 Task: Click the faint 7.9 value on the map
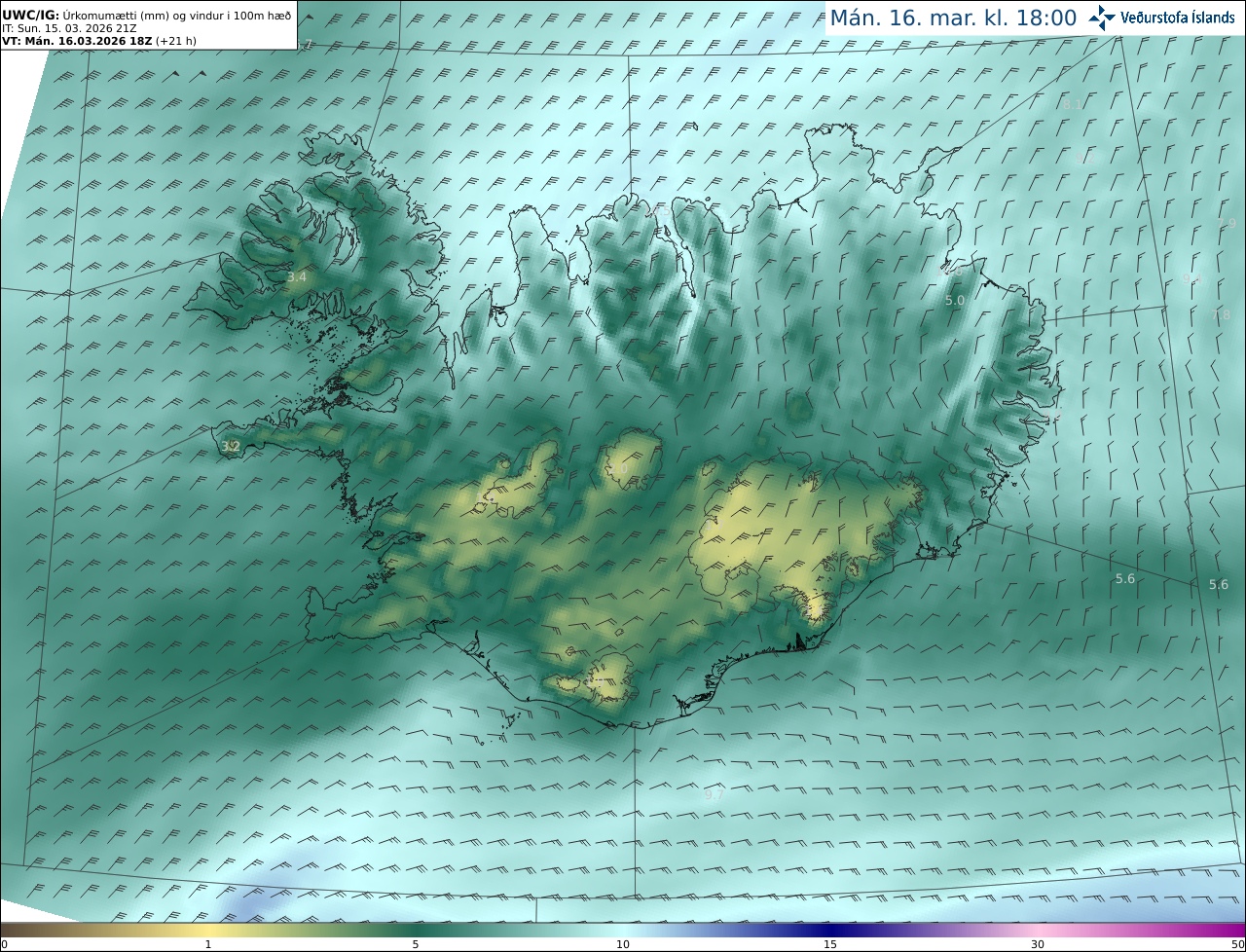pos(1227,224)
